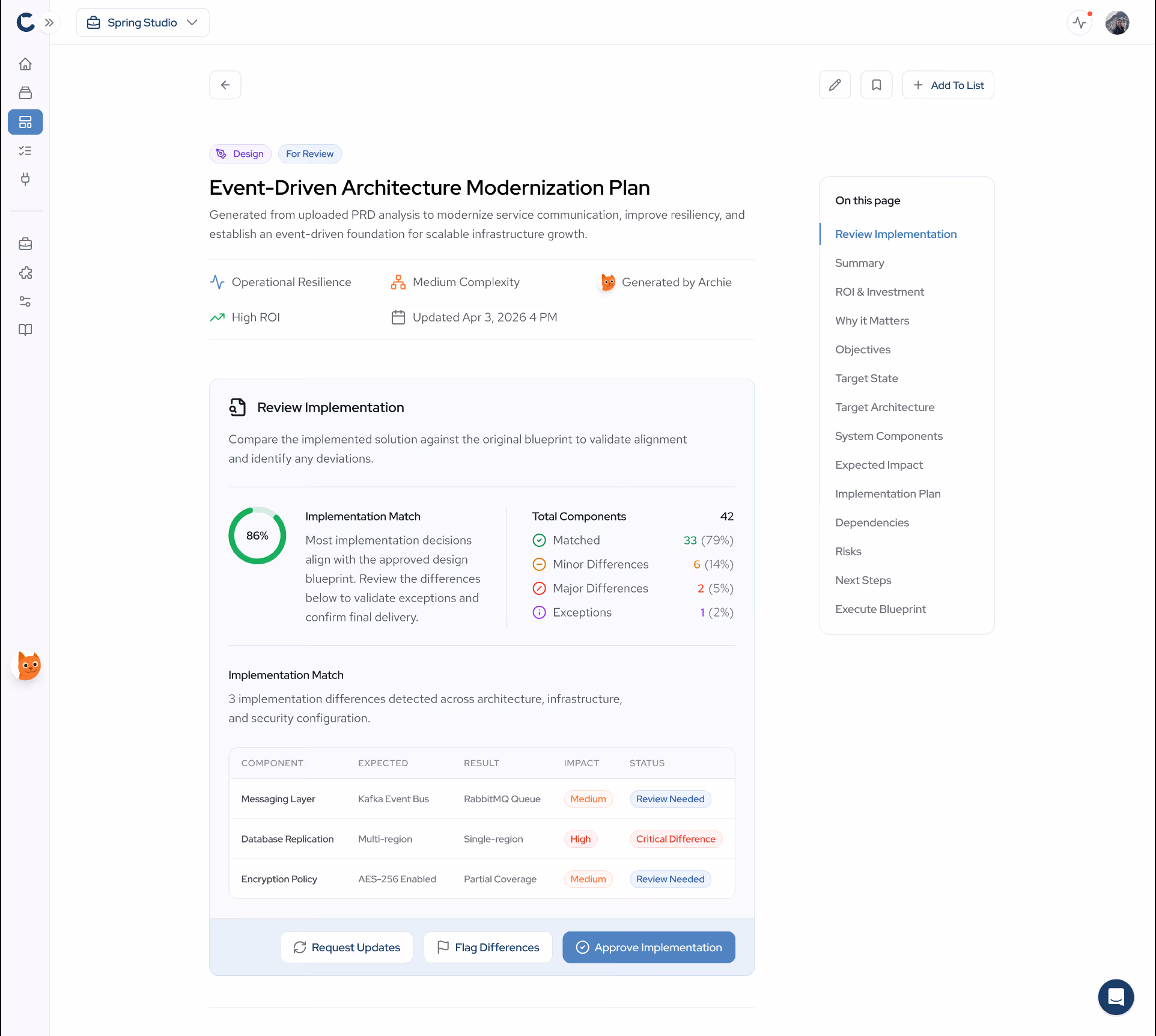Click Flag Differences button
The width and height of the screenshot is (1156, 1036).
tap(487, 947)
